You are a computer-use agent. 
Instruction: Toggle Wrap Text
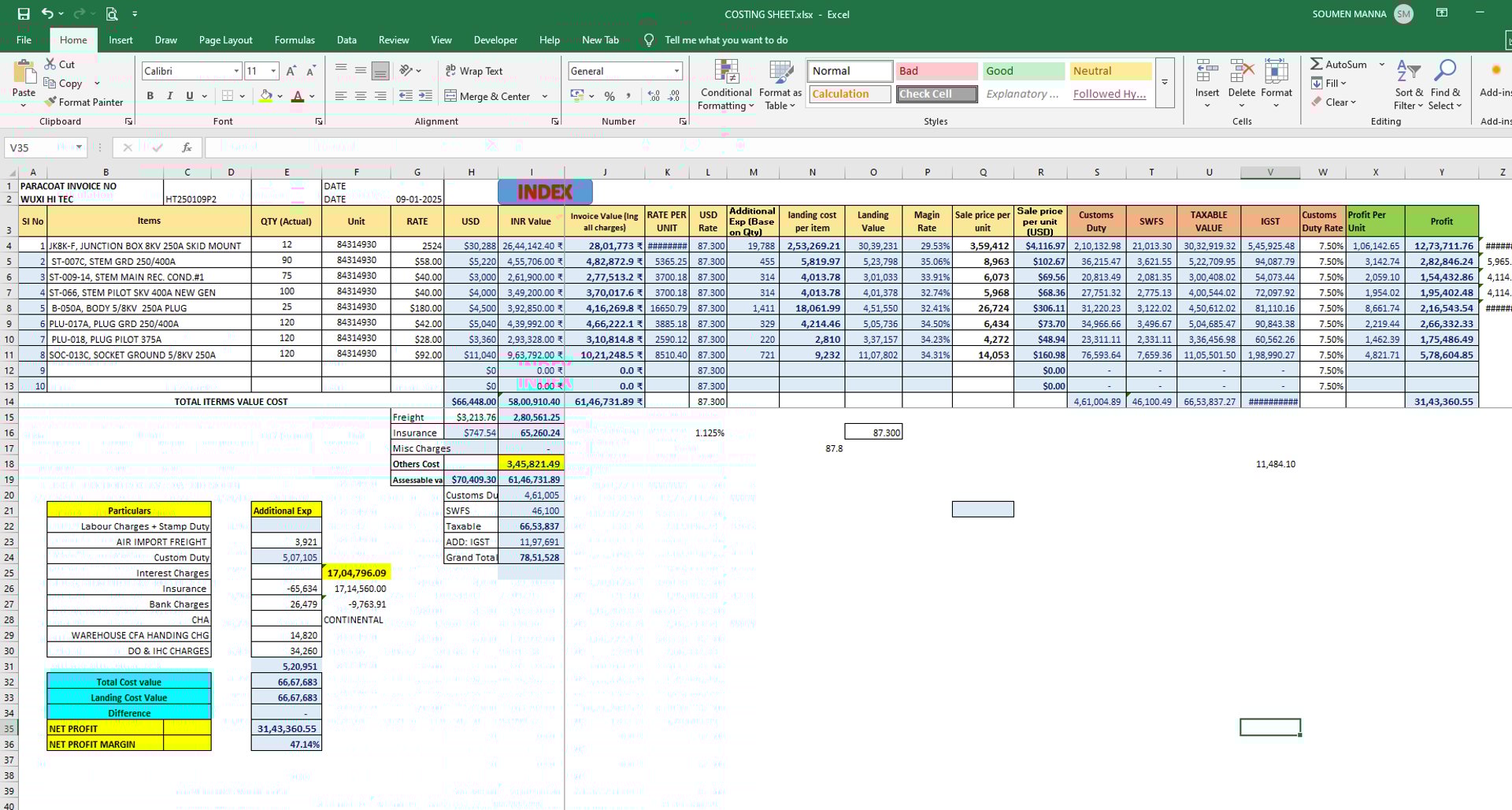click(474, 71)
